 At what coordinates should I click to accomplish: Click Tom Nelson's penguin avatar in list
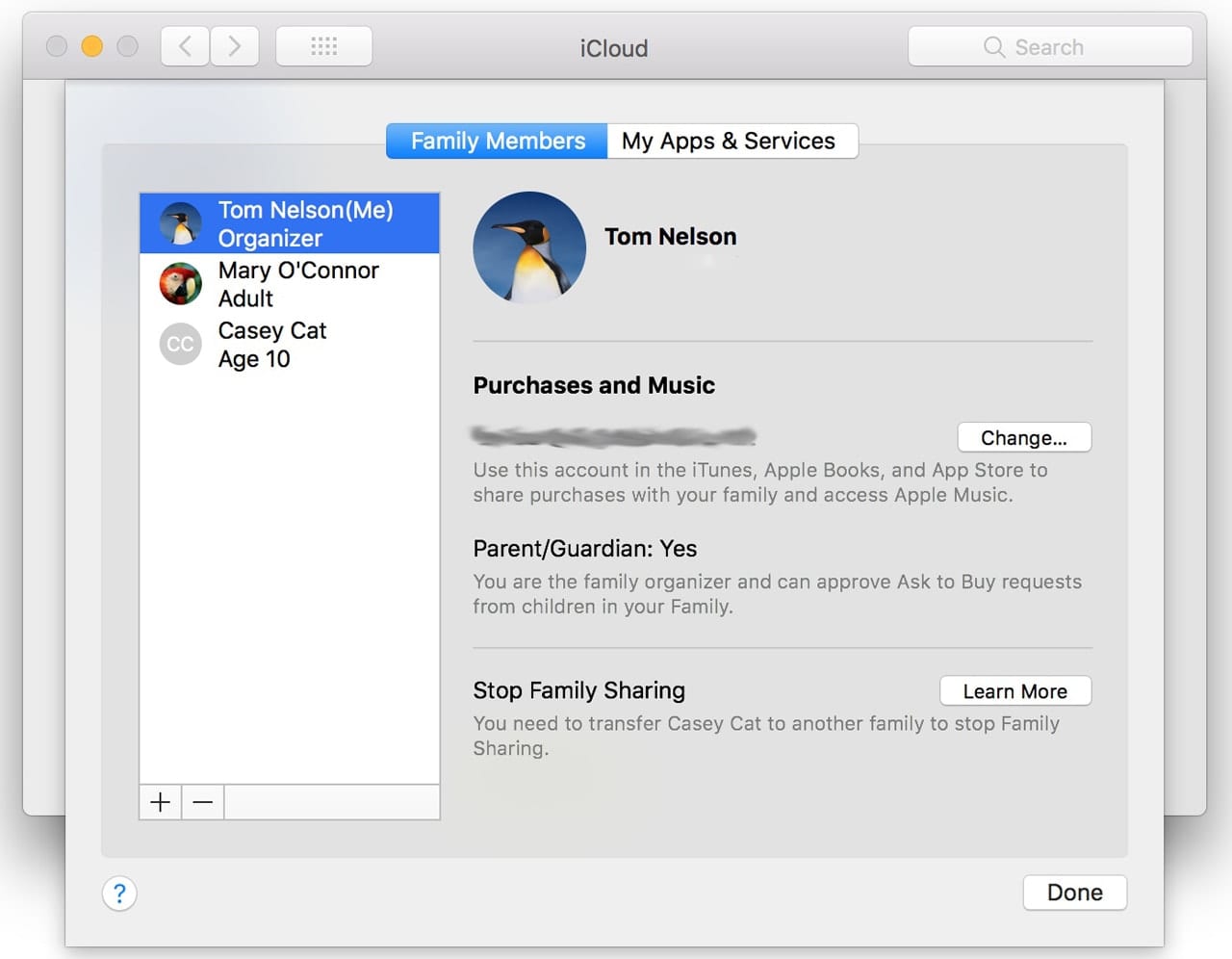coord(181,223)
